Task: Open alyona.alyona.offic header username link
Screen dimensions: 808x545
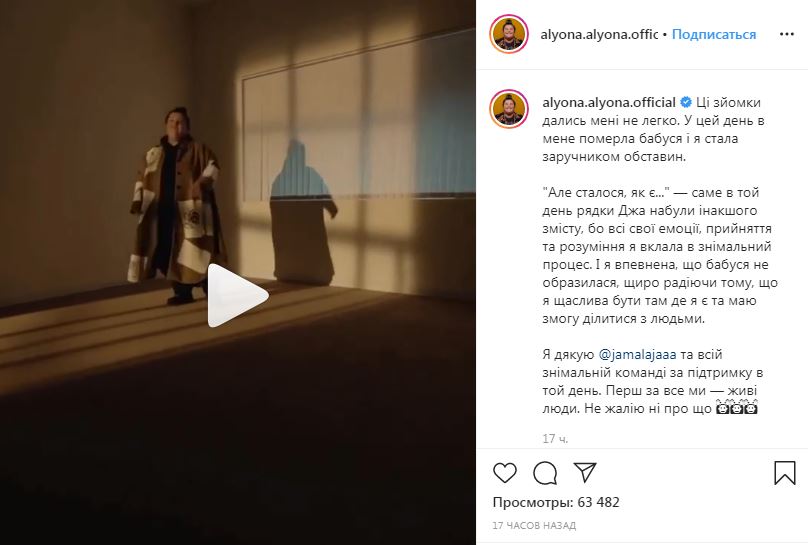Action: point(599,35)
